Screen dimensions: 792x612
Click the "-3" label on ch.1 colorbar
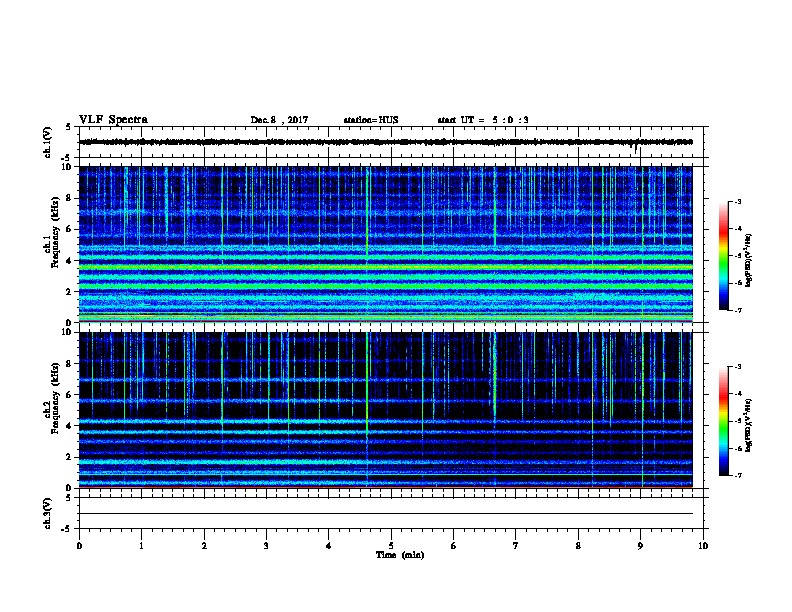737,201
